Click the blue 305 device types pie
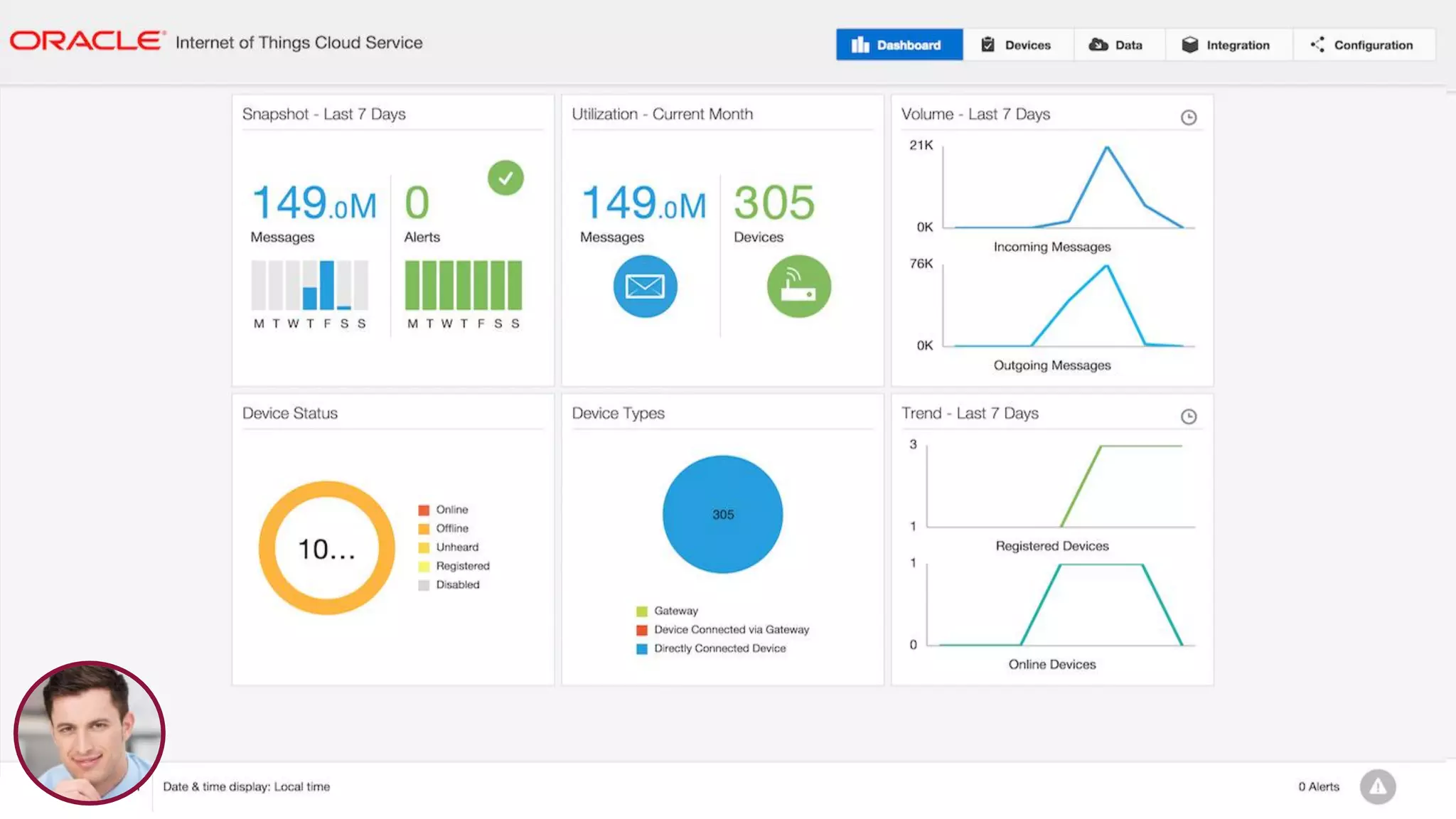This screenshot has width=1456, height=819. [722, 514]
